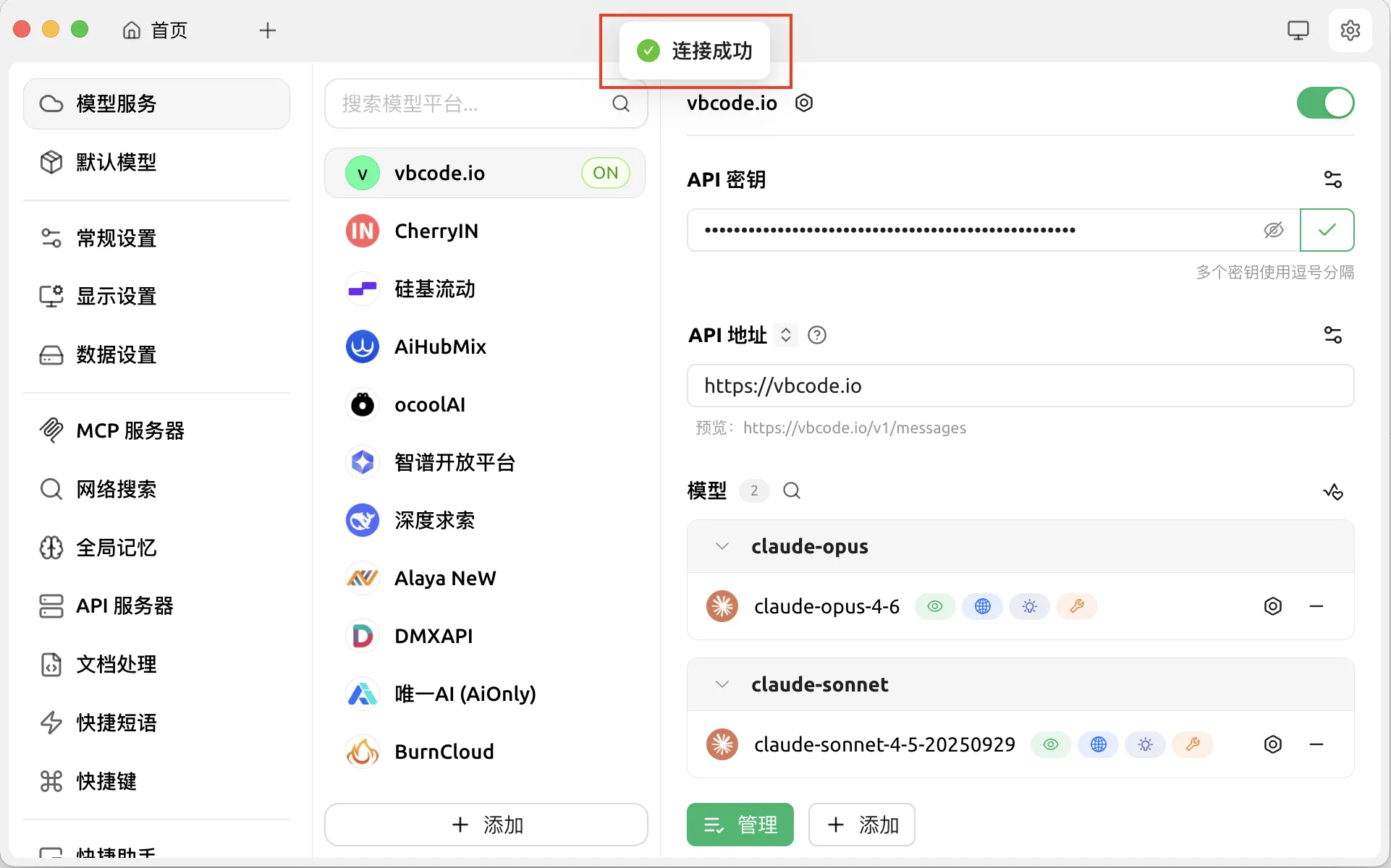This screenshot has height=868, width=1391.
Task: Remove claude-opus-4-6 with minus icon
Action: tap(1316, 606)
